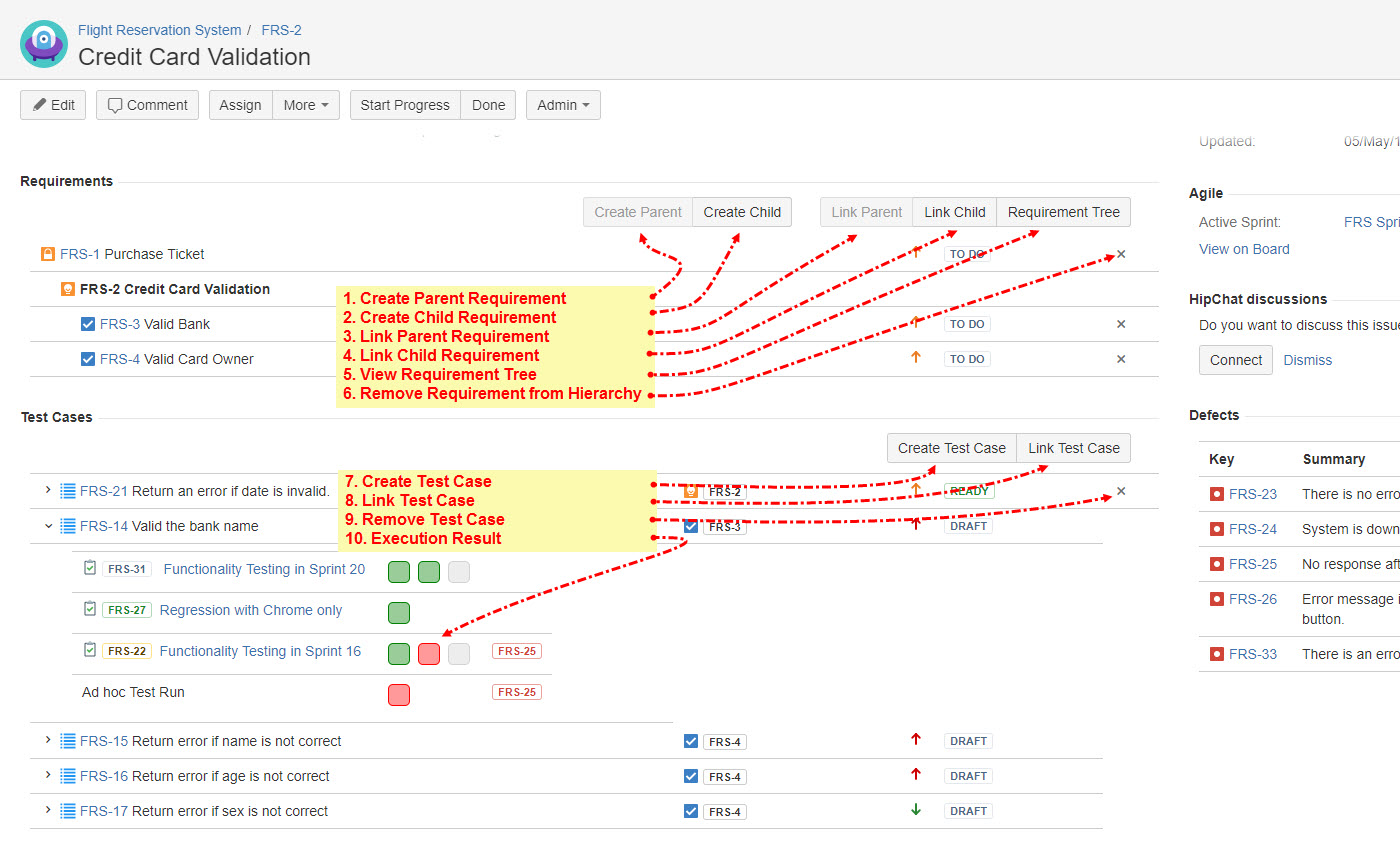
Task: Click the Create Test Case button
Action: [951, 448]
